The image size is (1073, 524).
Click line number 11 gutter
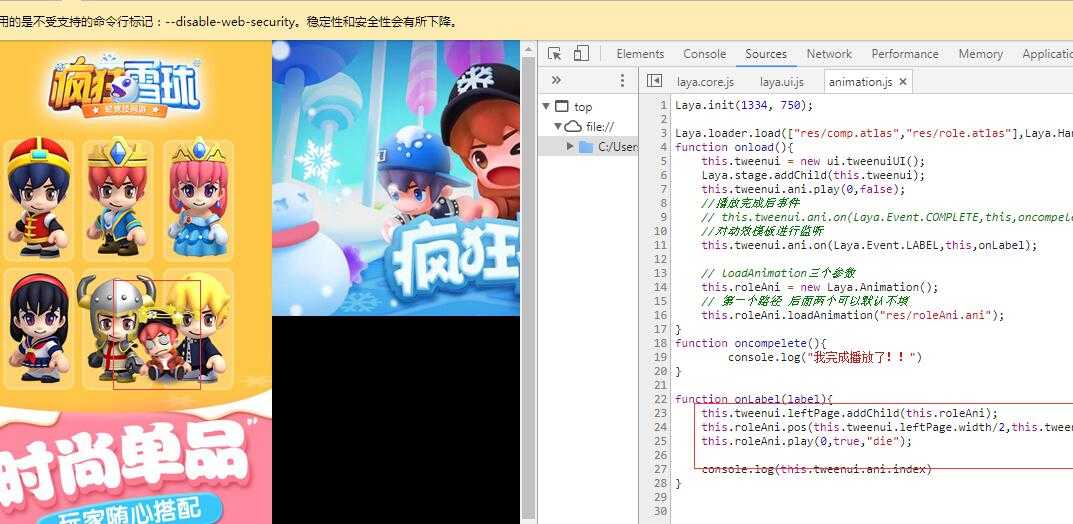coord(660,245)
